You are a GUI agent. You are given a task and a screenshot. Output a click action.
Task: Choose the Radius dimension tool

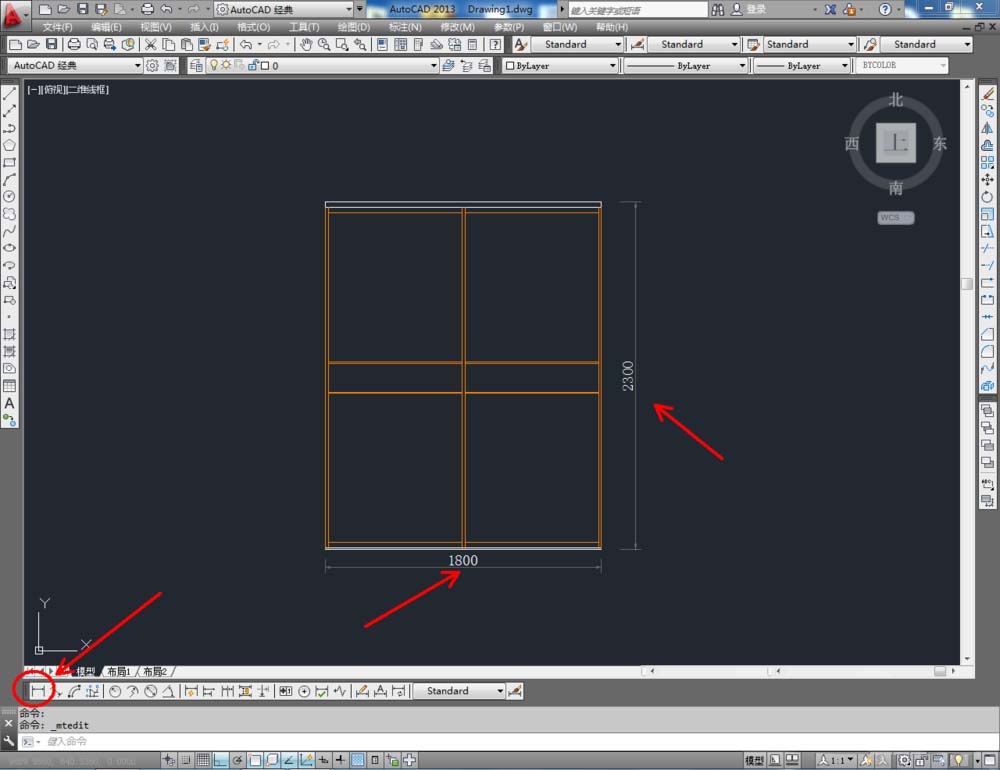(x=115, y=691)
